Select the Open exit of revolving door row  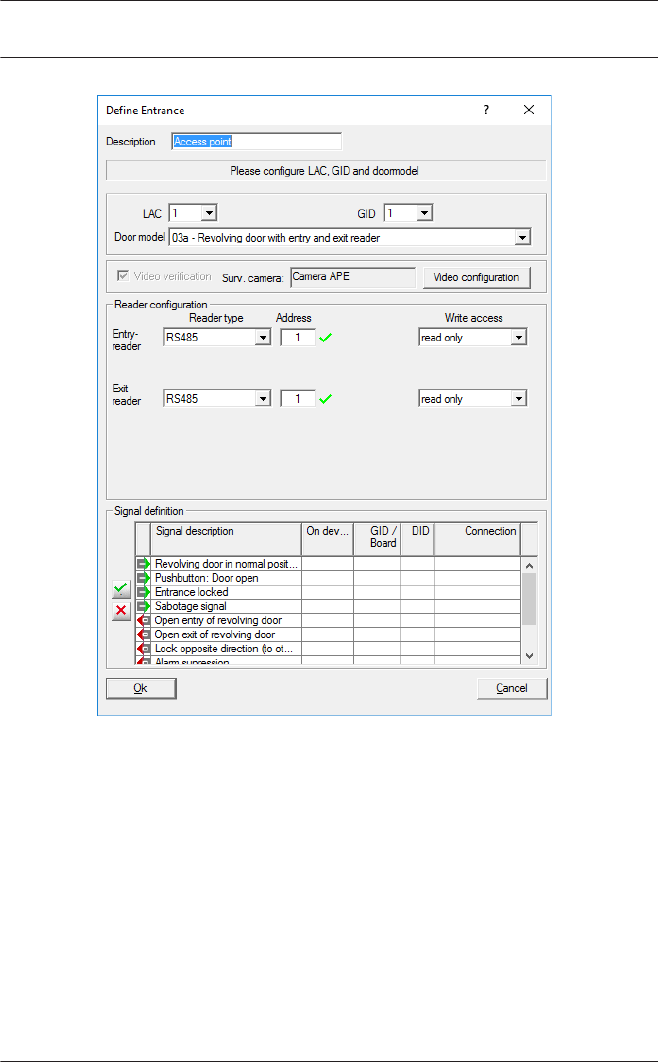(x=328, y=635)
